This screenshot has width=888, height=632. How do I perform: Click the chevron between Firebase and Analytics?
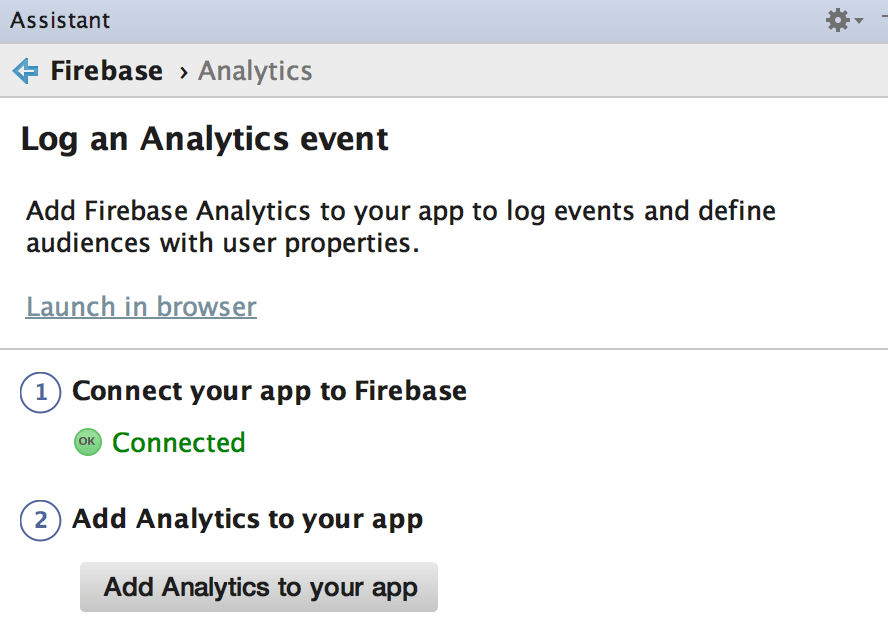(183, 72)
